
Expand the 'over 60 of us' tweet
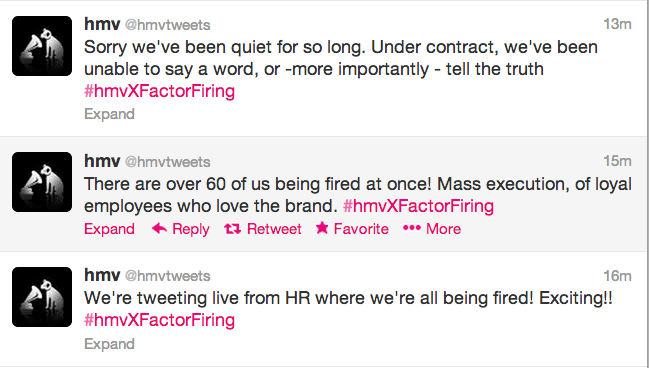(x=109, y=229)
